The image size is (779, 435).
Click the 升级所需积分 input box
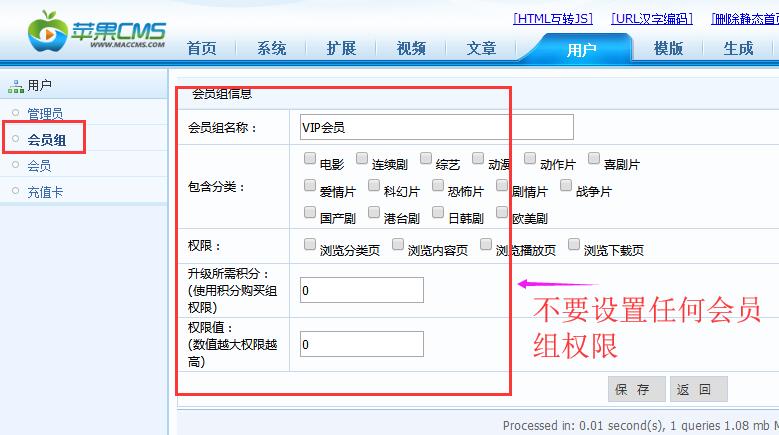click(362, 290)
